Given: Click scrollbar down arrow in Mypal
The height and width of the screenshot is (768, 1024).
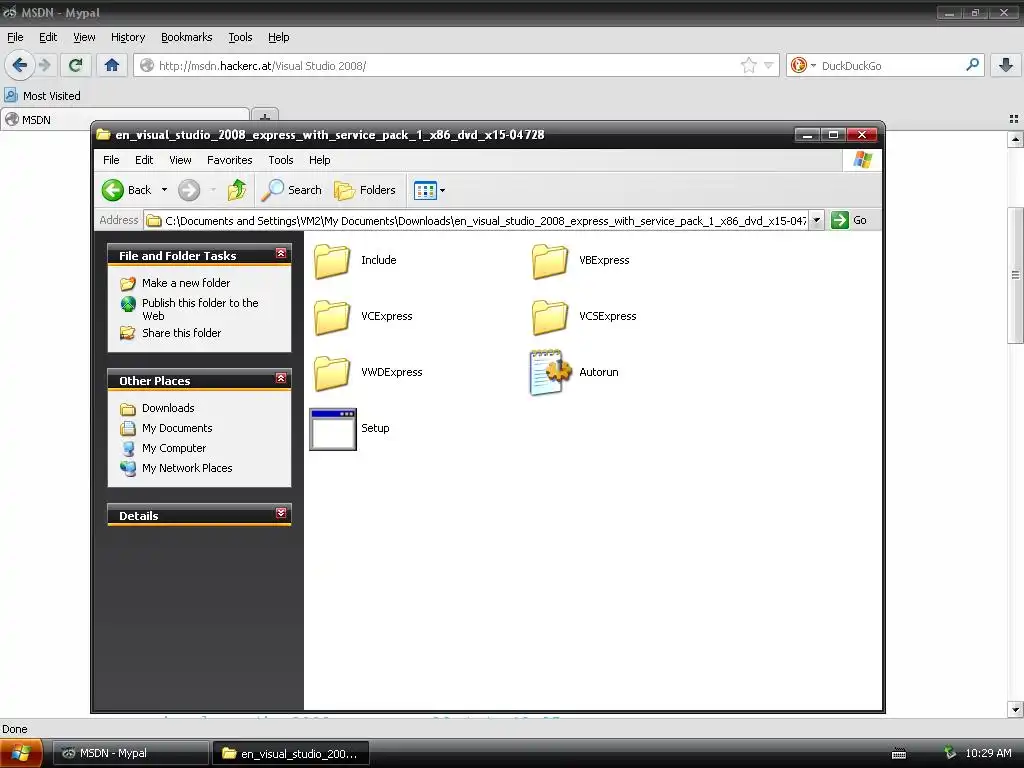Looking at the screenshot, I should click(1015, 709).
